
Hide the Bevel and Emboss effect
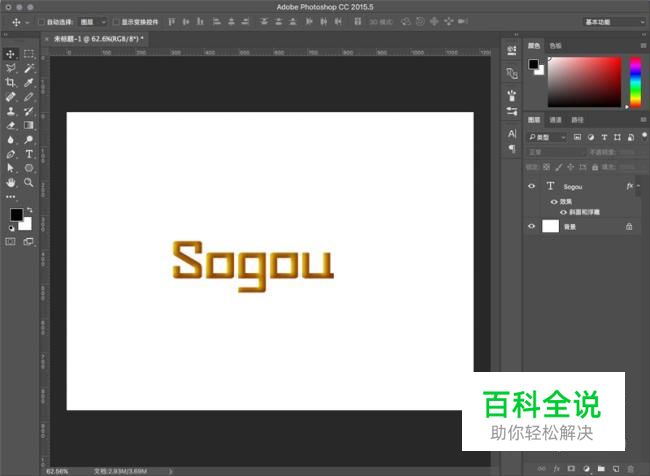pyautogui.click(x=563, y=212)
